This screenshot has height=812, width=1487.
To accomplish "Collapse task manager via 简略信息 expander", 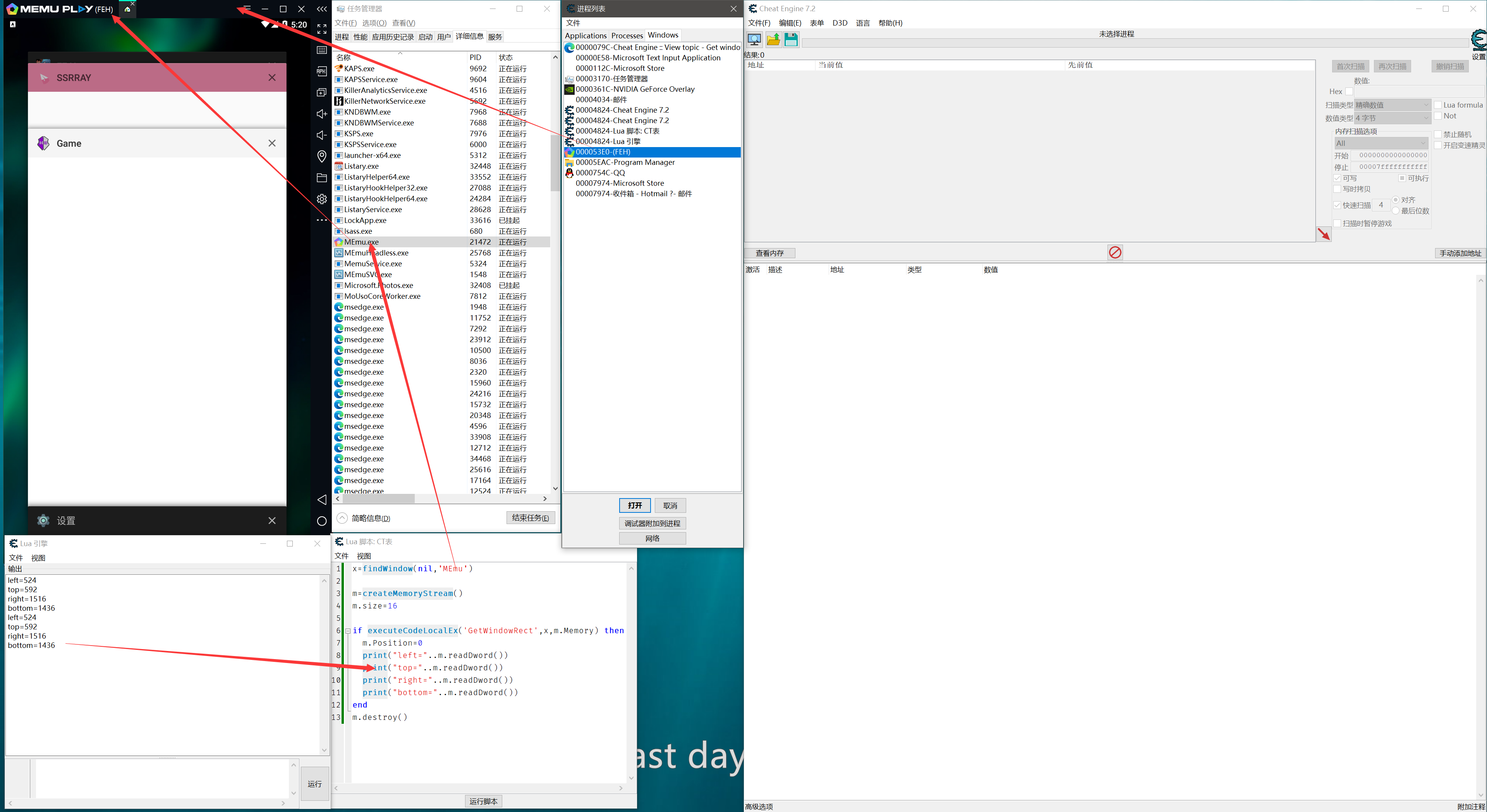I will (x=342, y=518).
